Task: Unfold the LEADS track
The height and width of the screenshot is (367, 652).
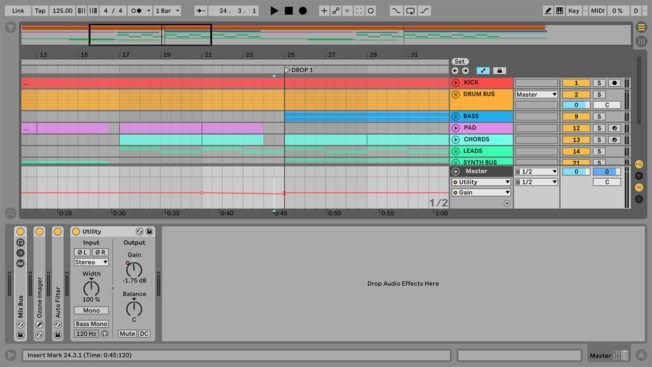Action: (456, 151)
